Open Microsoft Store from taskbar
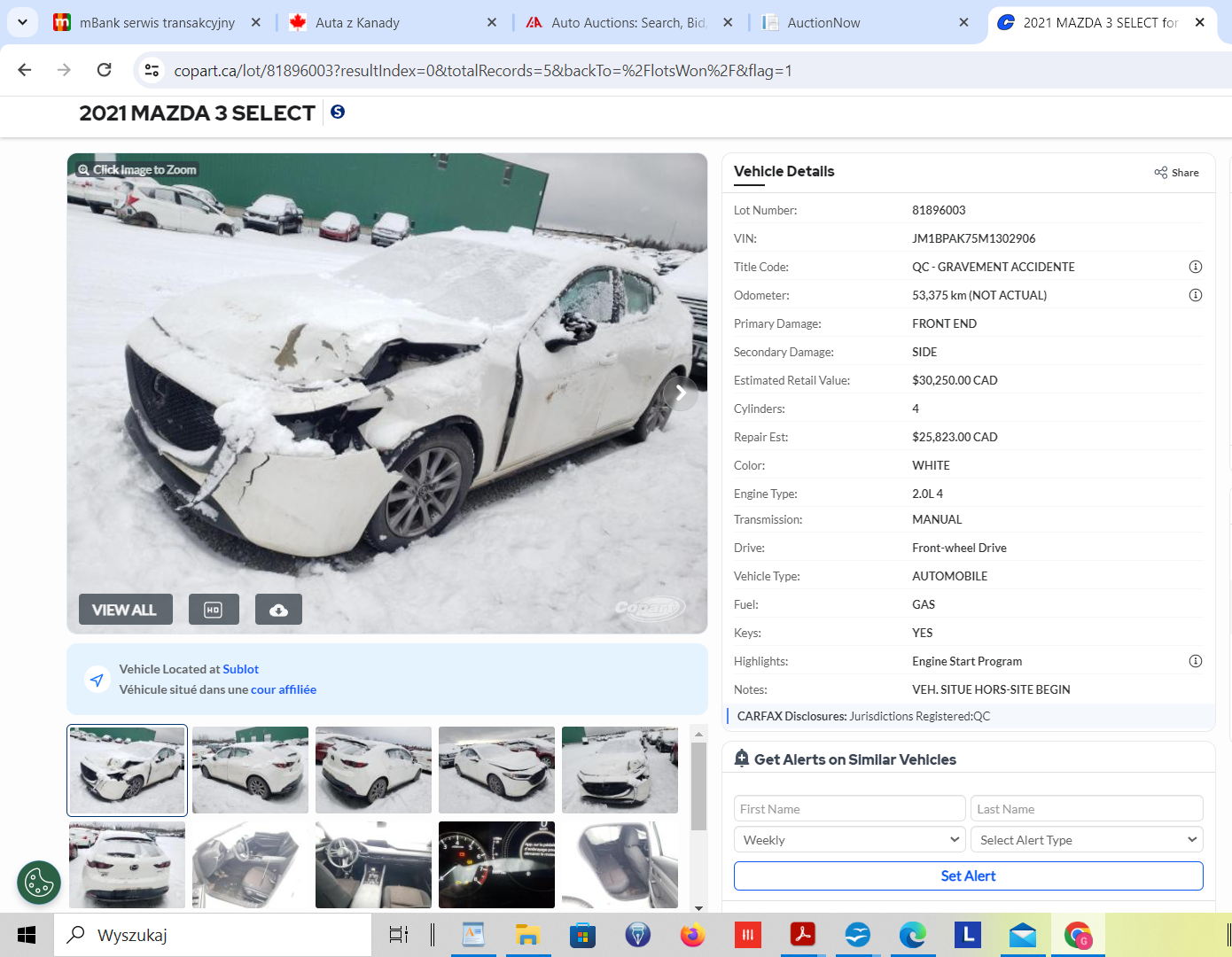The image size is (1232, 957). (582, 935)
